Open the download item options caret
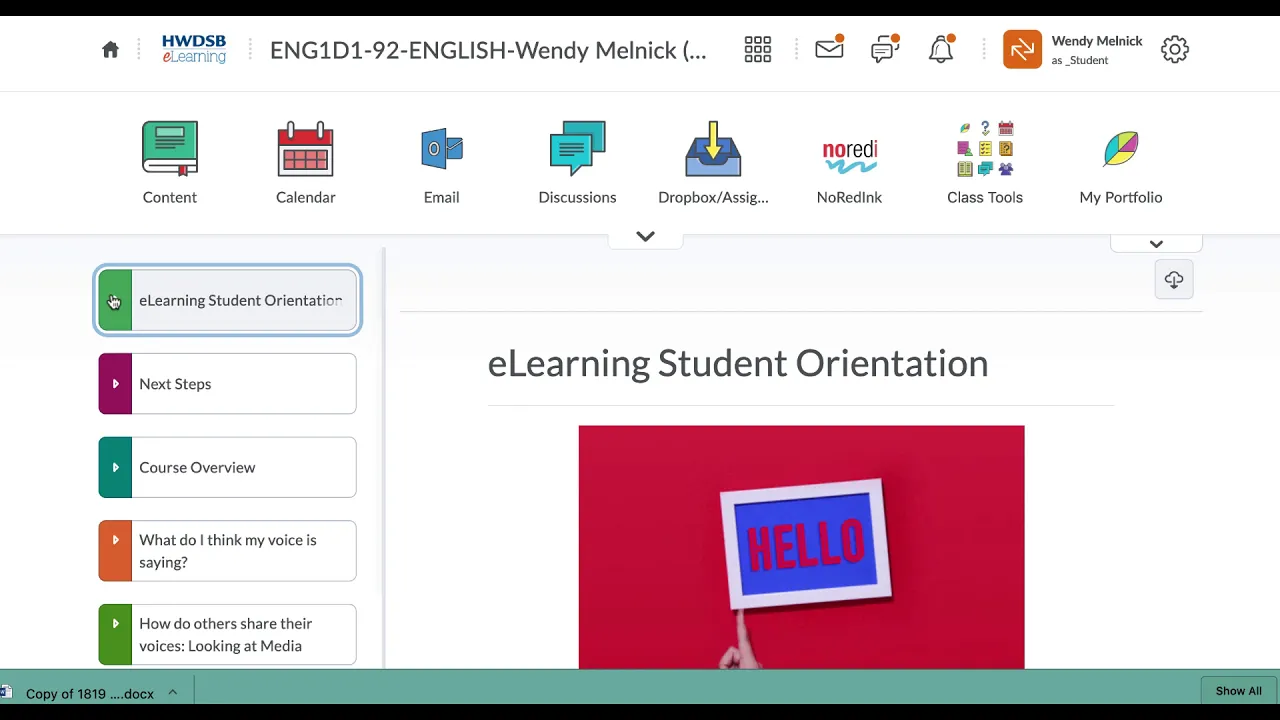The height and width of the screenshot is (720, 1280). [172, 692]
